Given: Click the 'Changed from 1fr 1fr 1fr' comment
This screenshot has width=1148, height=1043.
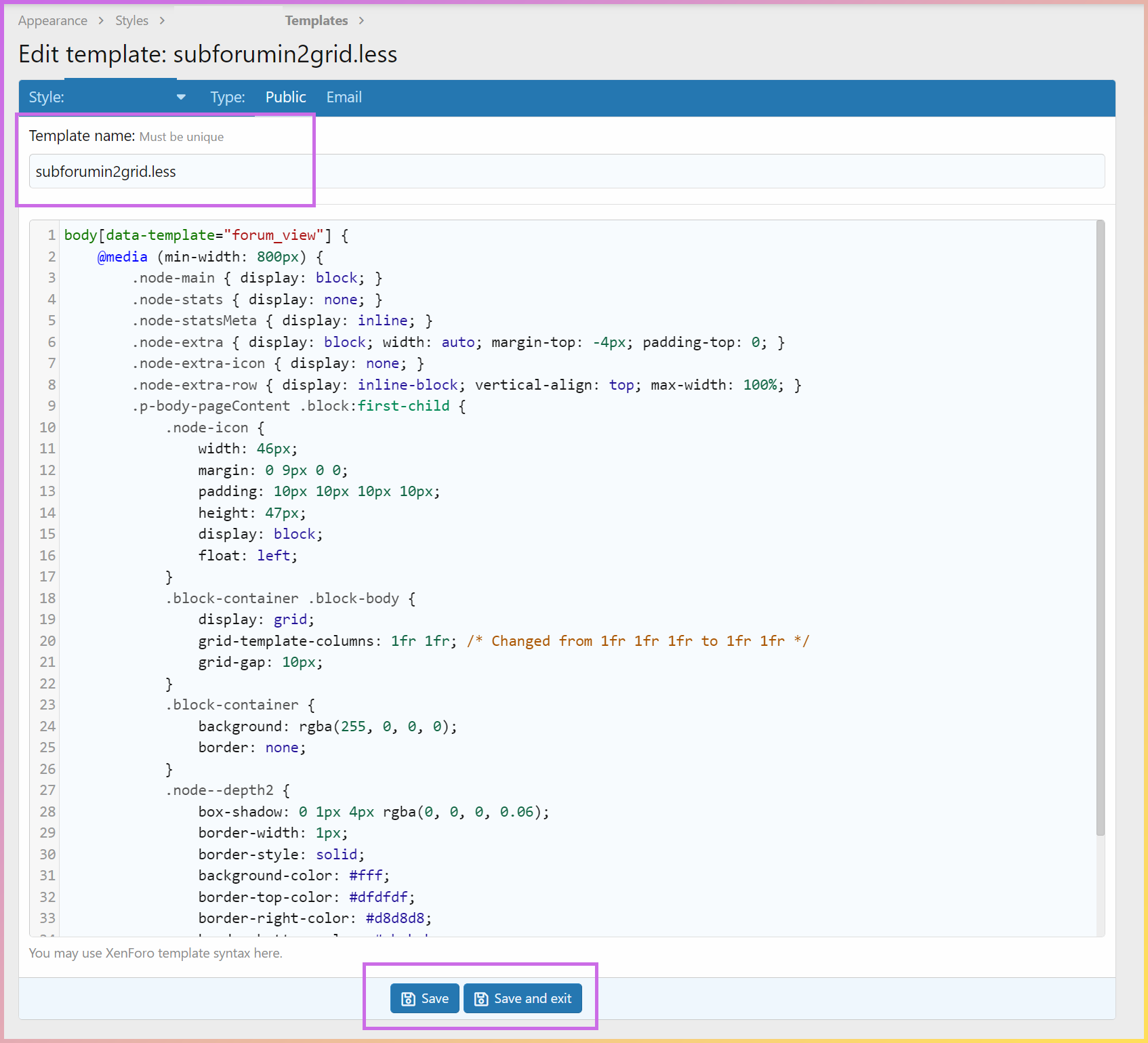Looking at the screenshot, I should pos(638,641).
